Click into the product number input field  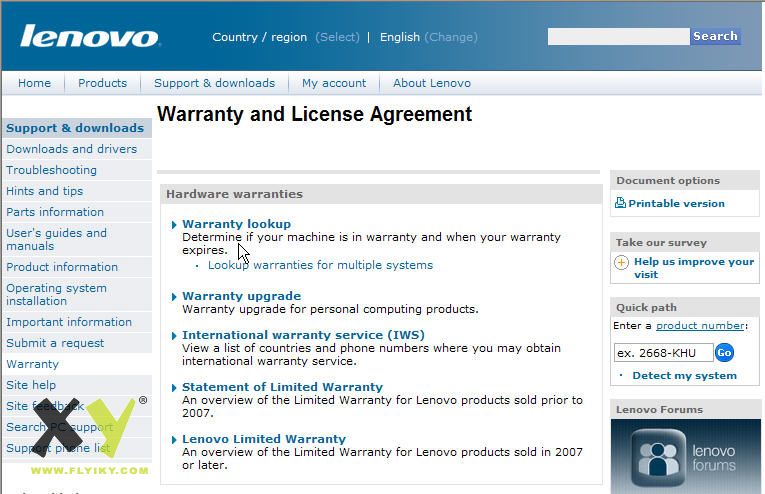664,353
